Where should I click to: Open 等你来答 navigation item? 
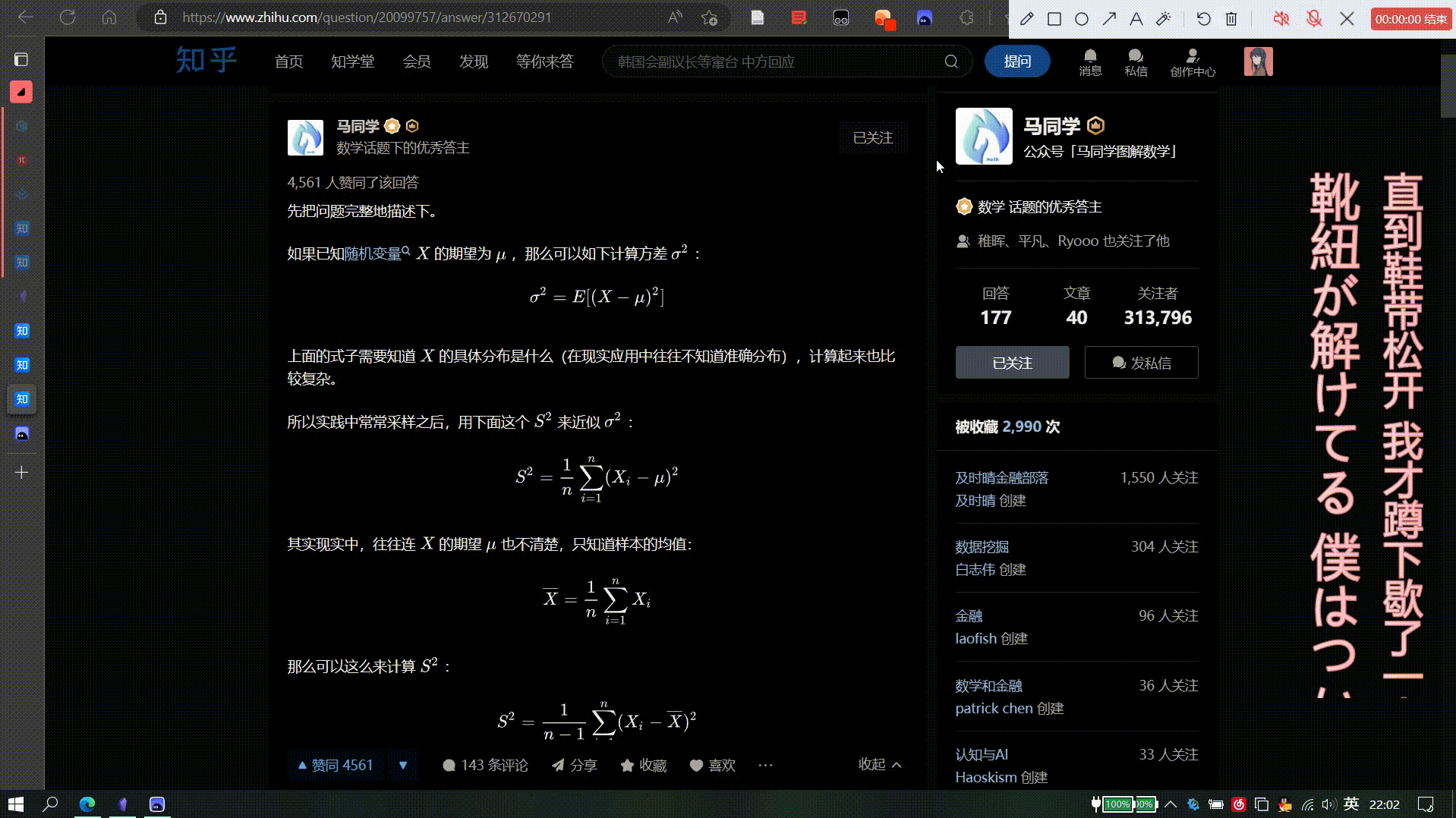point(544,61)
